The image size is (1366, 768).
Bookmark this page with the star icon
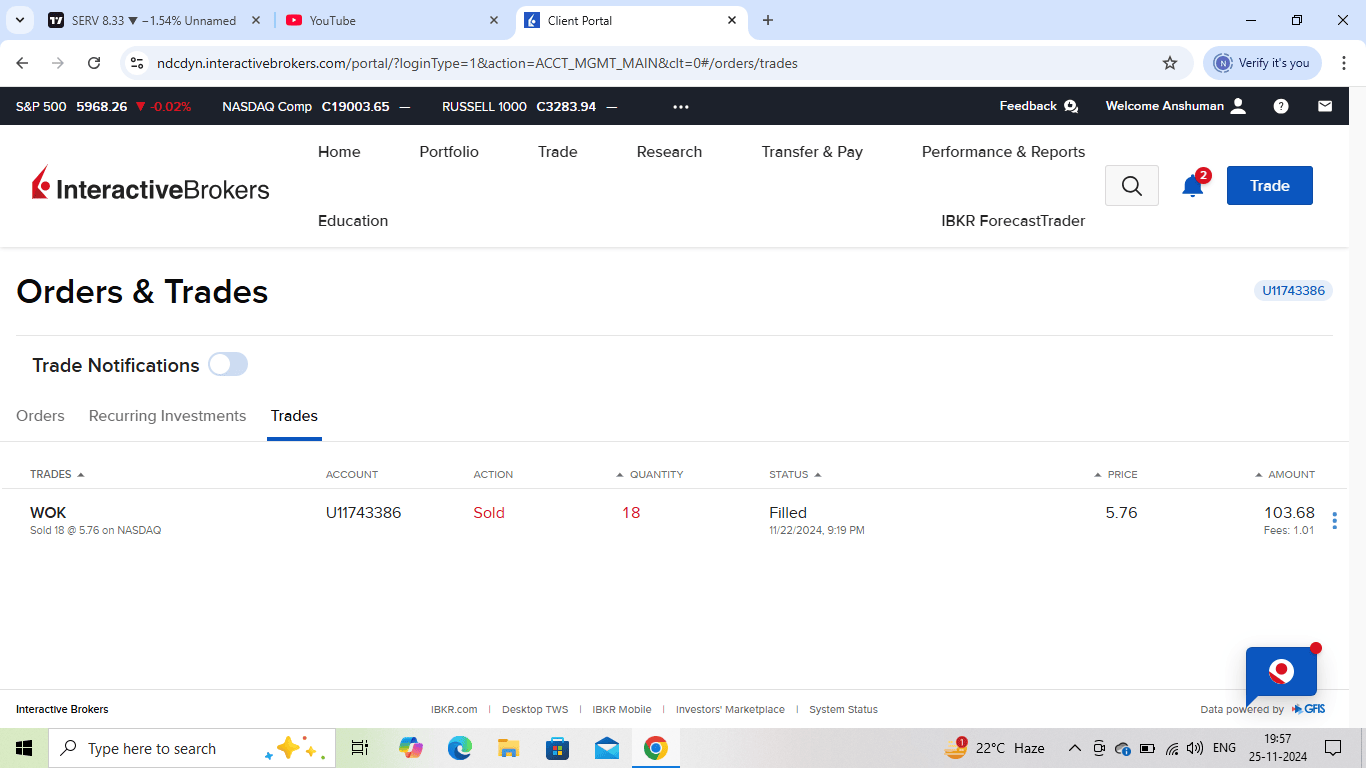(1170, 63)
